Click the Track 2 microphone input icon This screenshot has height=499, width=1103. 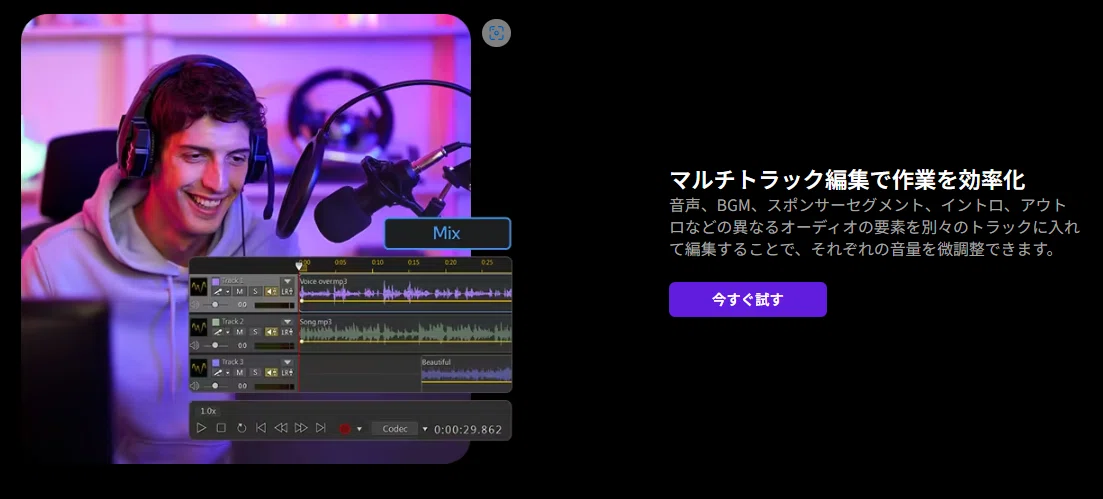(218, 331)
